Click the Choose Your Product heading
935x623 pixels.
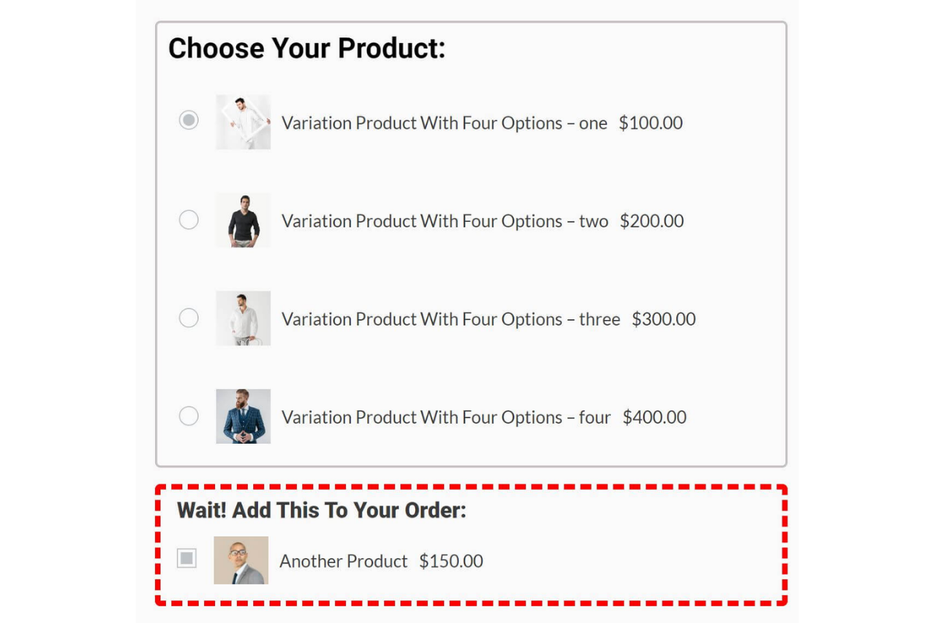[307, 48]
